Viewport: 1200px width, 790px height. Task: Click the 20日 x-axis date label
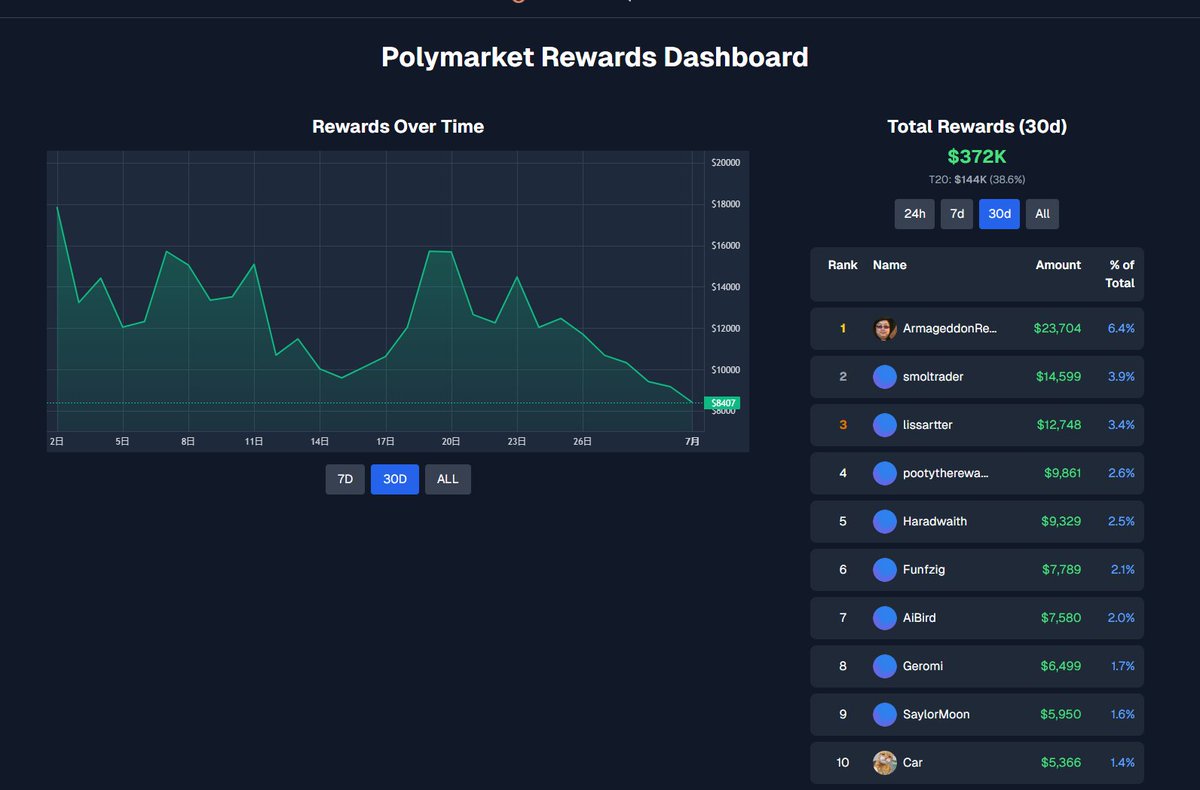(451, 441)
